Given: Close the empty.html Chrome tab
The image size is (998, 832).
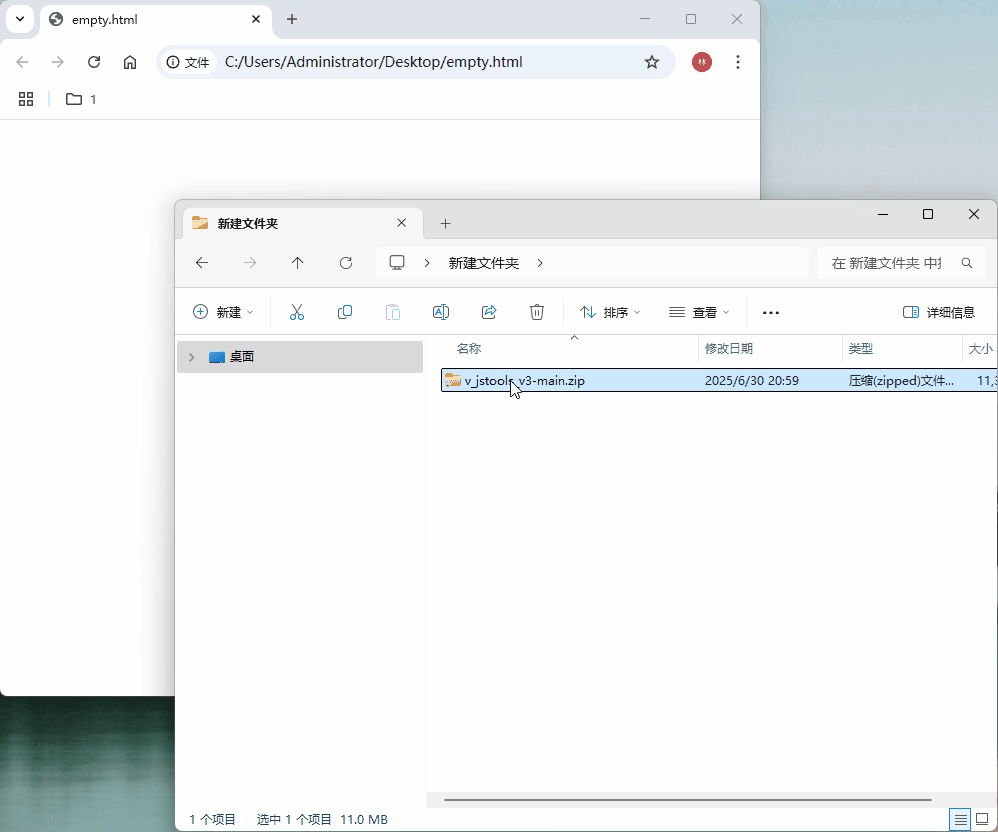Looking at the screenshot, I should (256, 19).
